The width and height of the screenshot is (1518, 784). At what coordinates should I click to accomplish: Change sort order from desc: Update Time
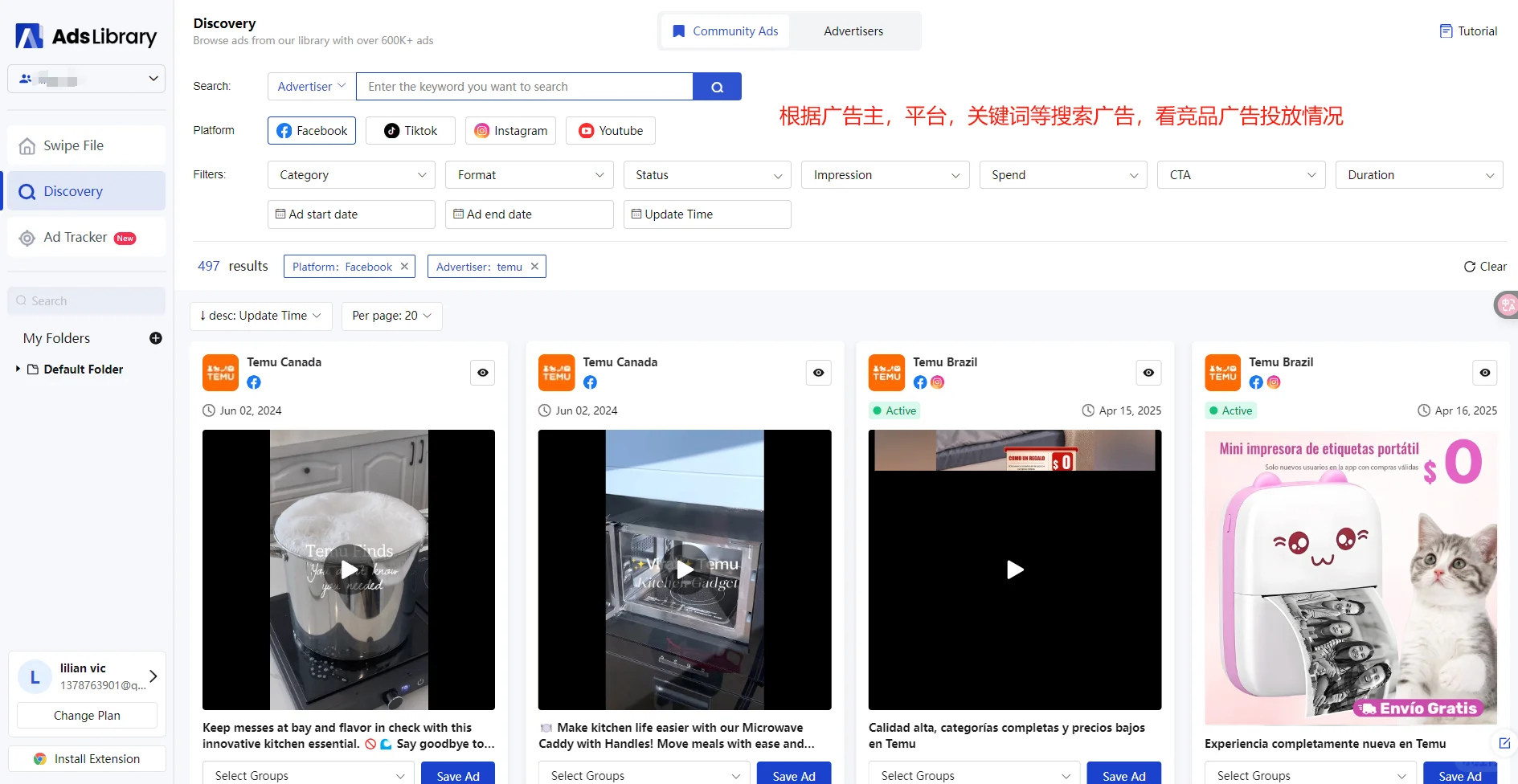[x=260, y=316]
